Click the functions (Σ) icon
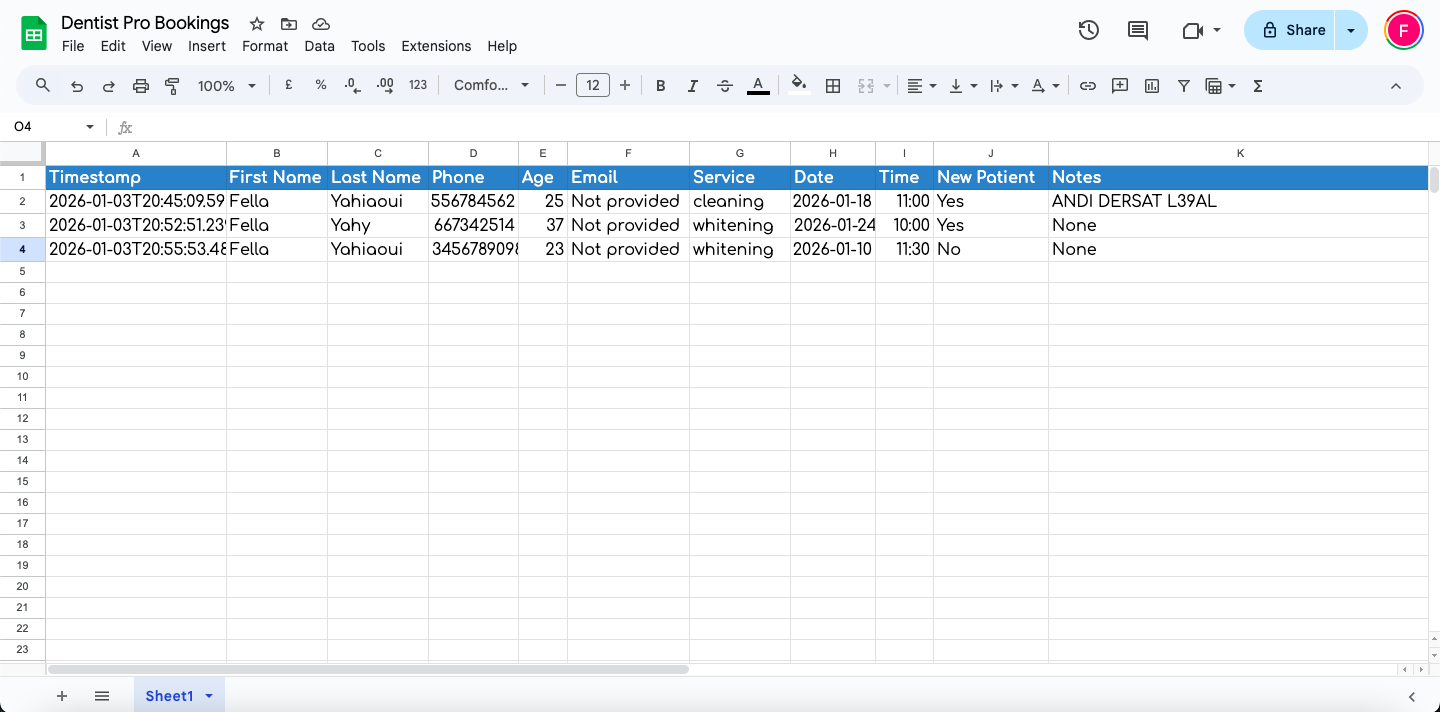Viewport: 1440px width, 712px height. 1256,86
